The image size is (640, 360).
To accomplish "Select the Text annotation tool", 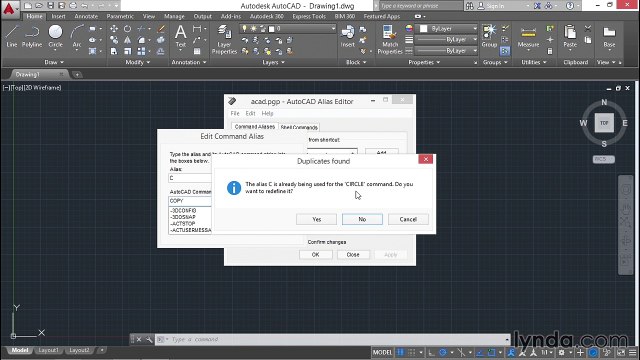I will pyautogui.click(x=180, y=36).
